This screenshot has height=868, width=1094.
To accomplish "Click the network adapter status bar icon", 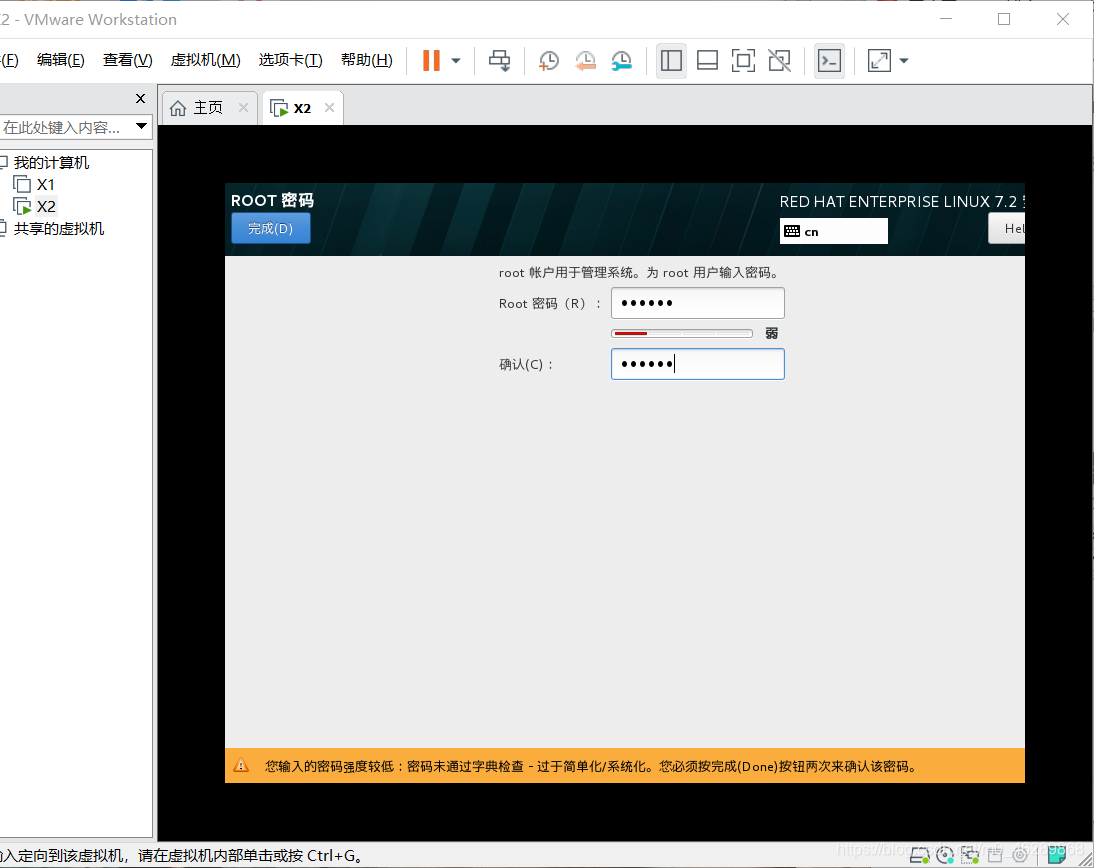I will tap(970, 855).
